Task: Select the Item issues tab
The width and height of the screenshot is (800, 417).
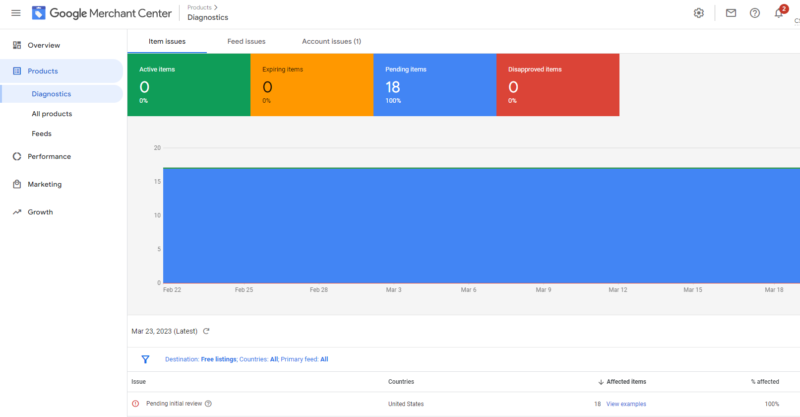Action: point(166,41)
